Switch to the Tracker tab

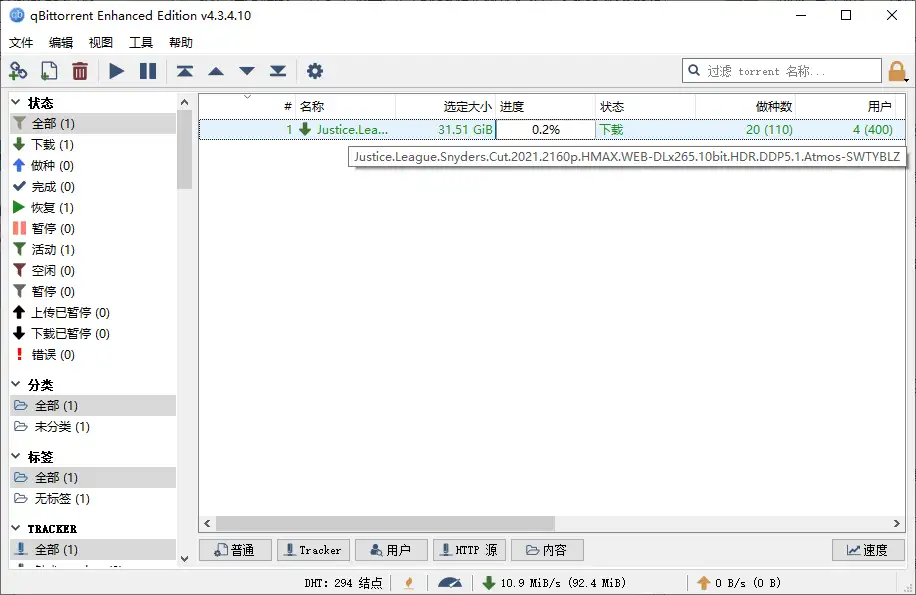click(313, 549)
